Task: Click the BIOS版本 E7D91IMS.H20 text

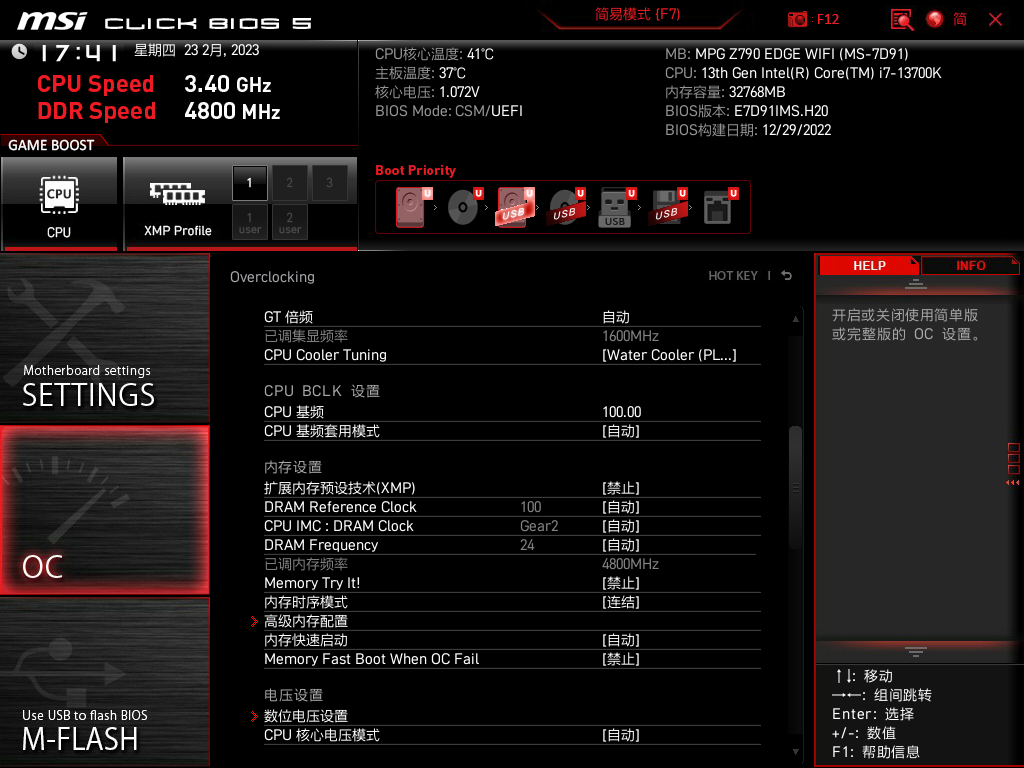Action: click(746, 111)
